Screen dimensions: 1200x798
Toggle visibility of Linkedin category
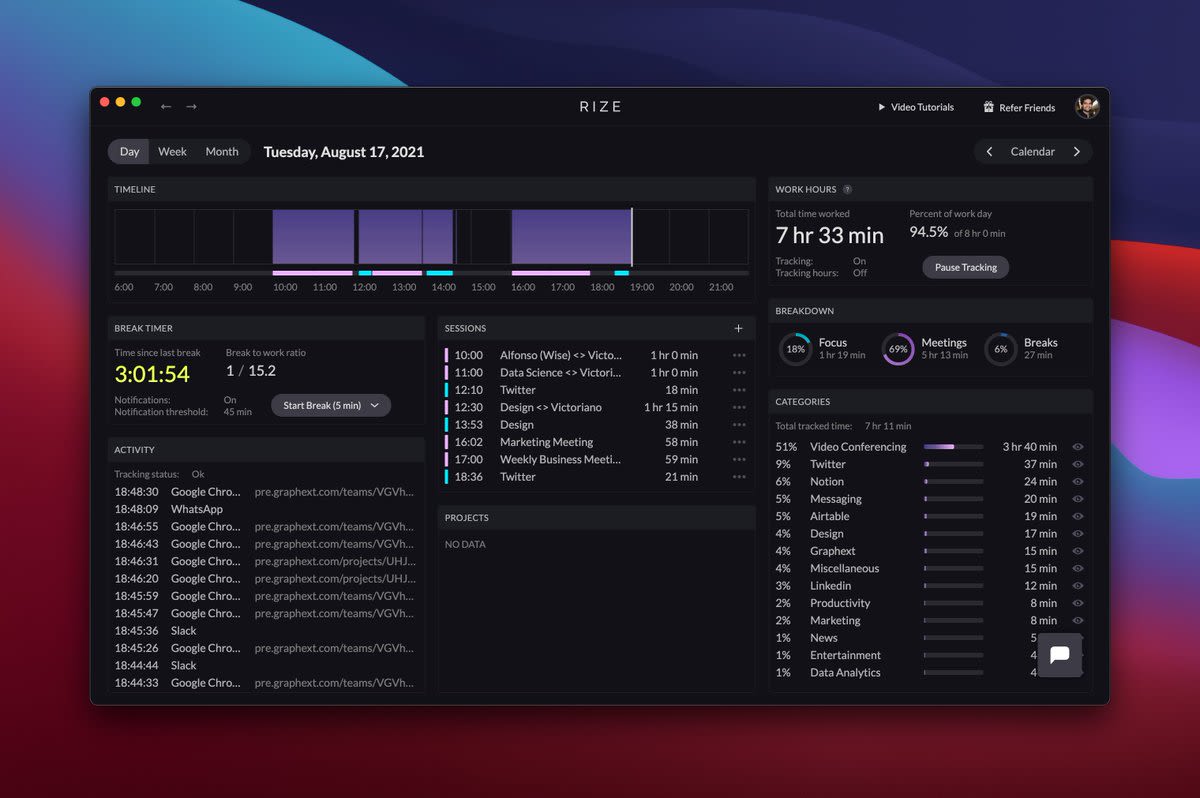pyautogui.click(x=1078, y=586)
